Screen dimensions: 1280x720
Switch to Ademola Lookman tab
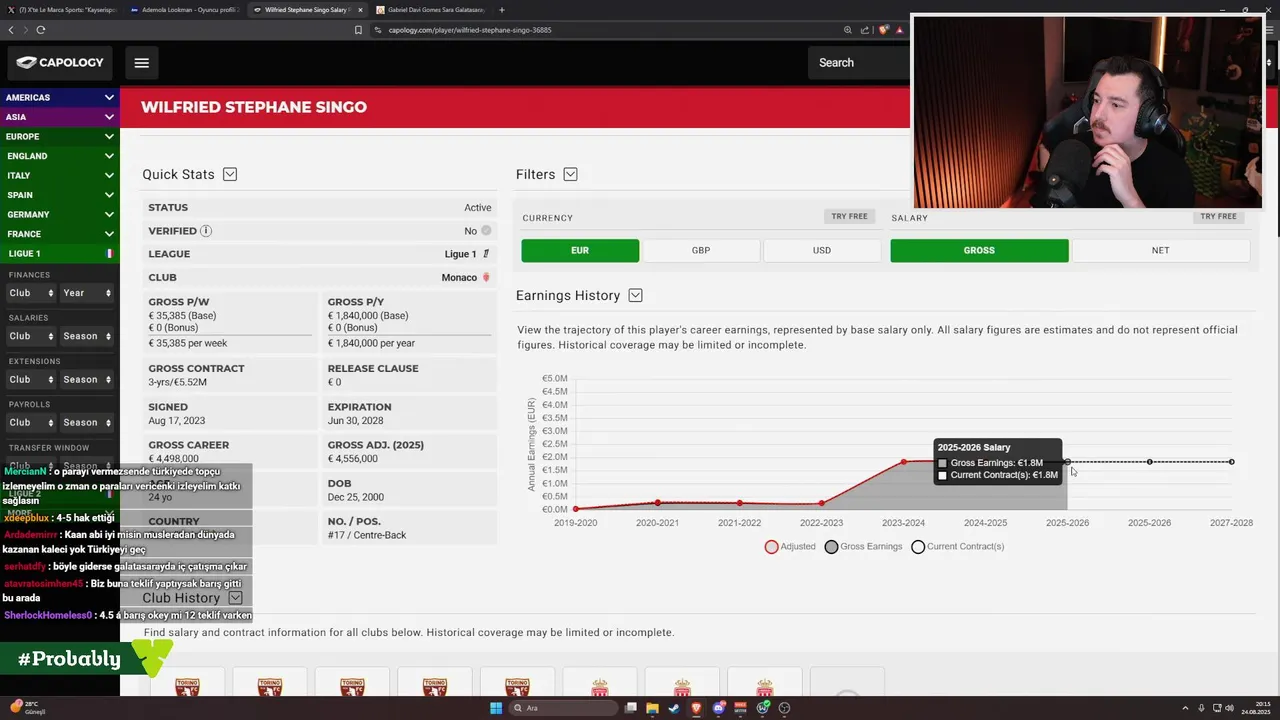click(185, 10)
